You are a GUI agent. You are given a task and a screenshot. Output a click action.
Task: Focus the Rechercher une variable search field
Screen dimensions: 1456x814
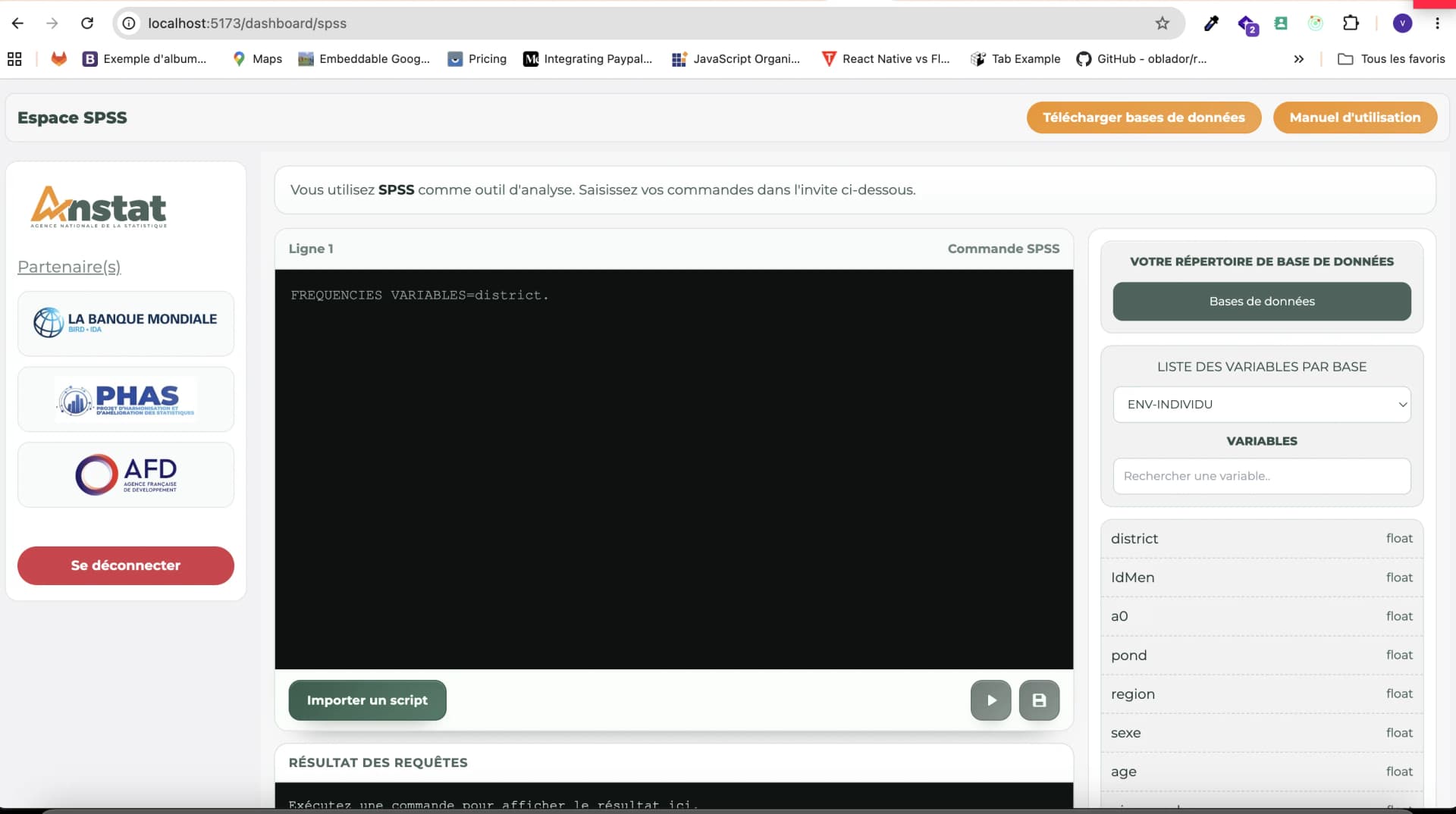[x=1262, y=476]
